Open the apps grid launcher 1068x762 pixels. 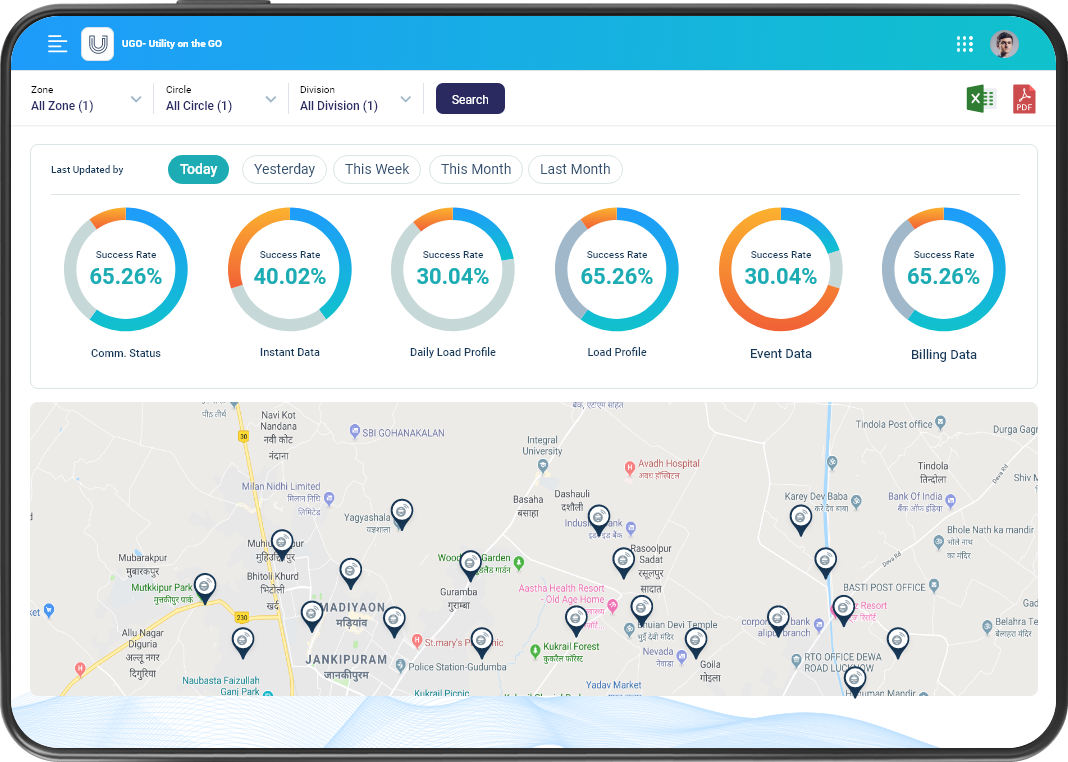pos(964,44)
